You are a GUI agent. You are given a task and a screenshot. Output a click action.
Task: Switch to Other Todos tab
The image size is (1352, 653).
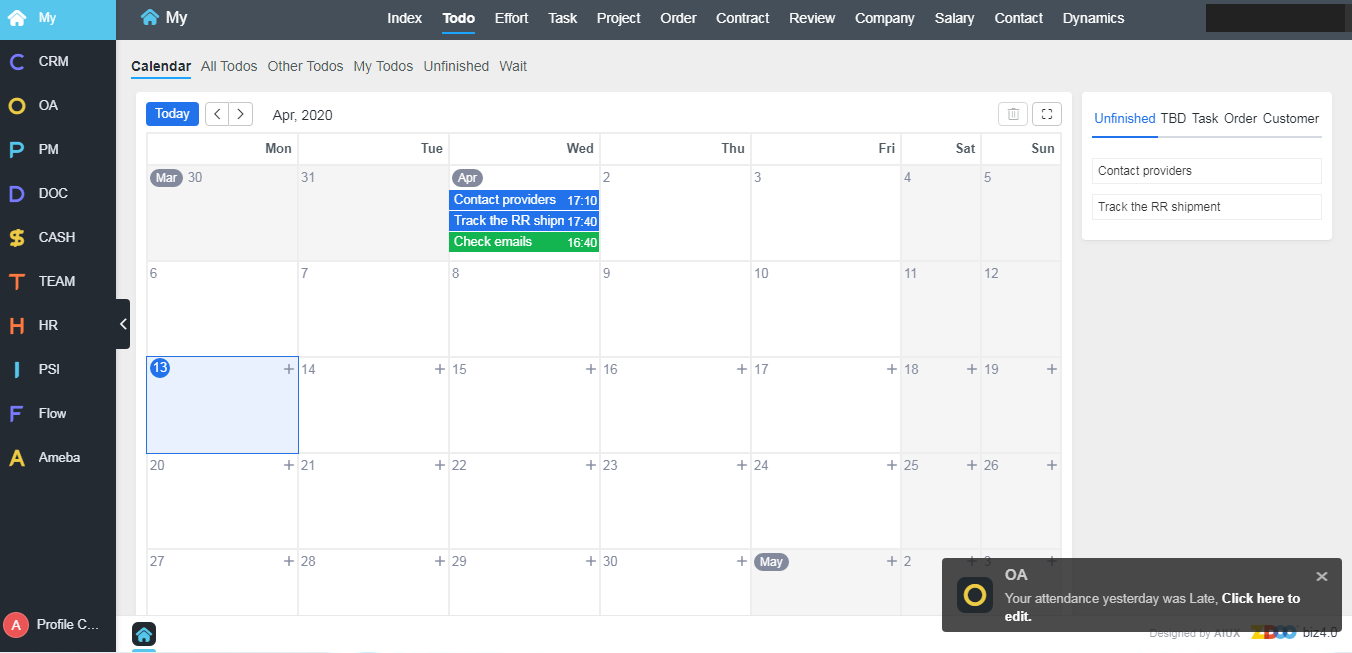305,66
